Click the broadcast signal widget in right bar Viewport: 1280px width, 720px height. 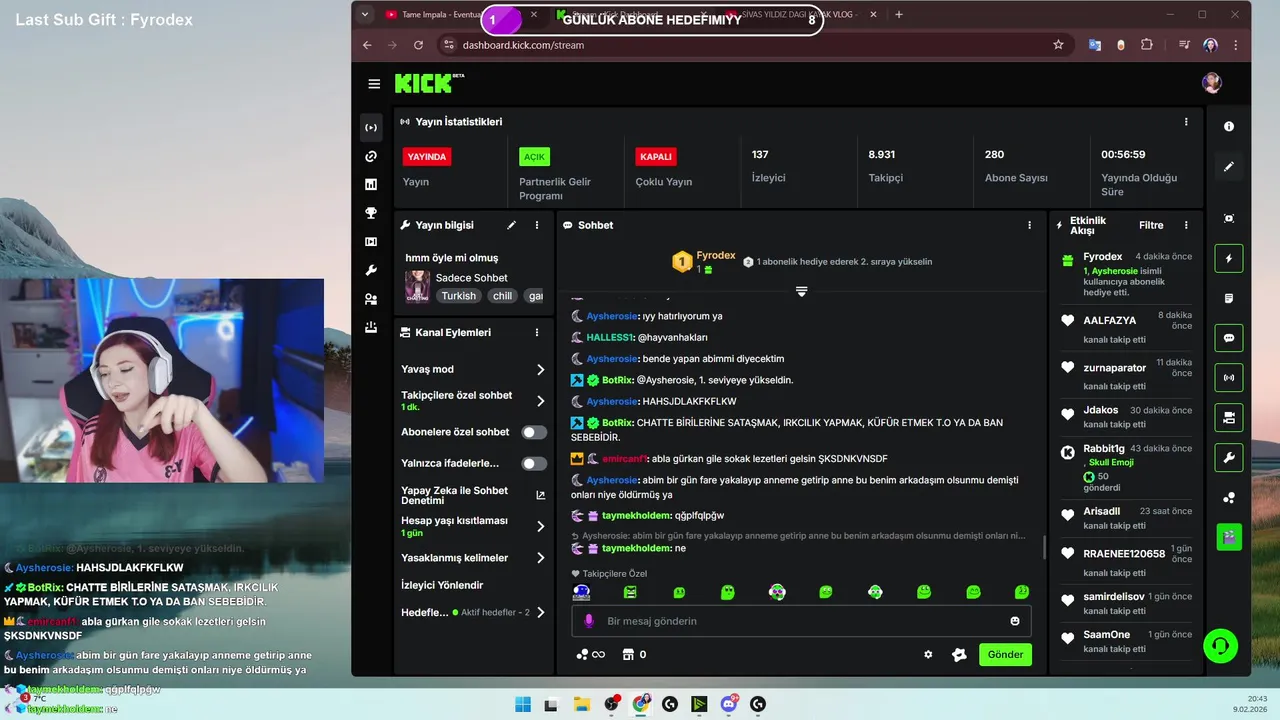tap(1229, 378)
